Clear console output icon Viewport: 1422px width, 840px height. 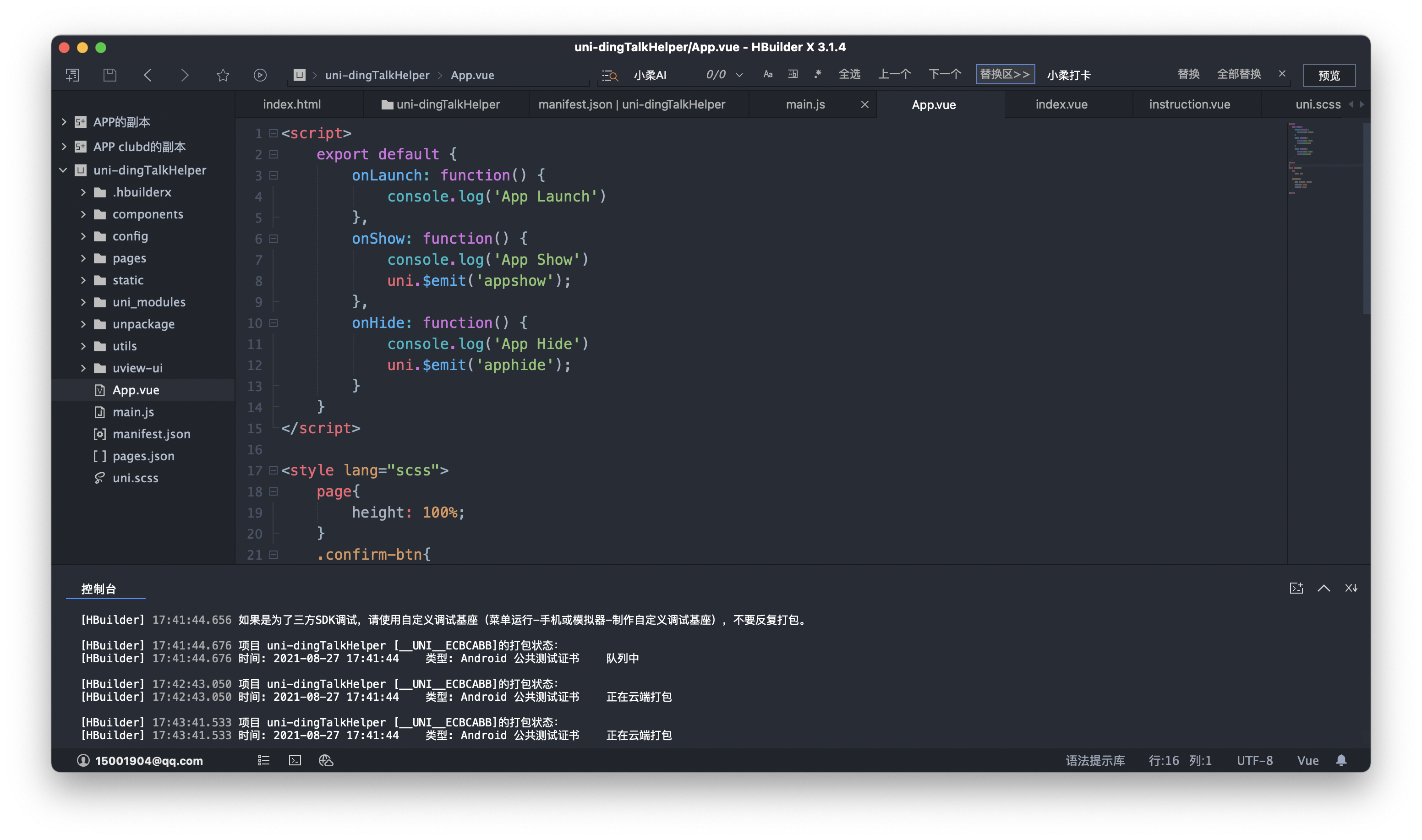(x=1351, y=588)
